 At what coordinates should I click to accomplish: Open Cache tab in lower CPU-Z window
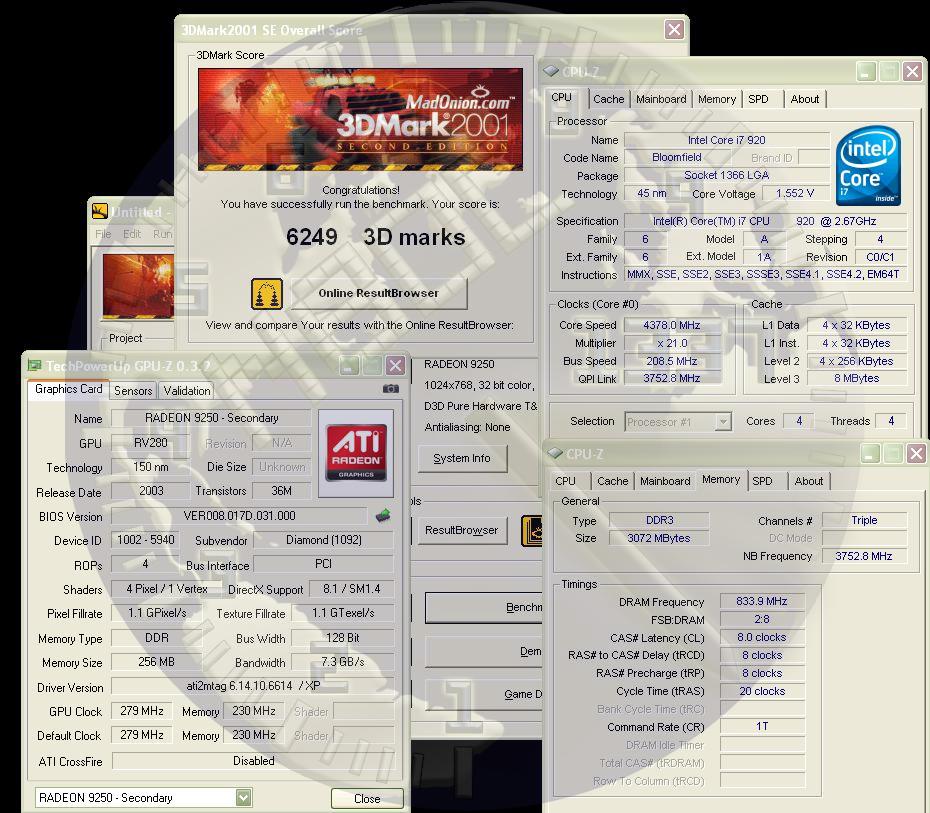(612, 481)
